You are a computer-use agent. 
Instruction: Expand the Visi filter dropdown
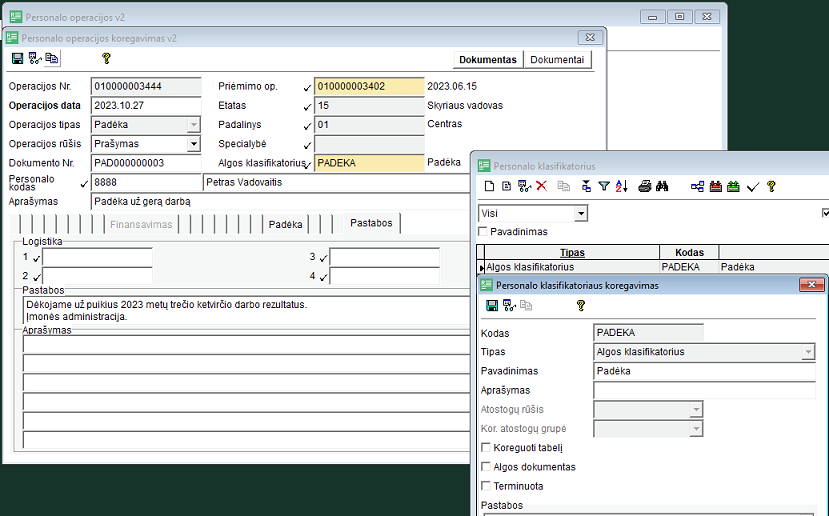pyautogui.click(x=581, y=213)
